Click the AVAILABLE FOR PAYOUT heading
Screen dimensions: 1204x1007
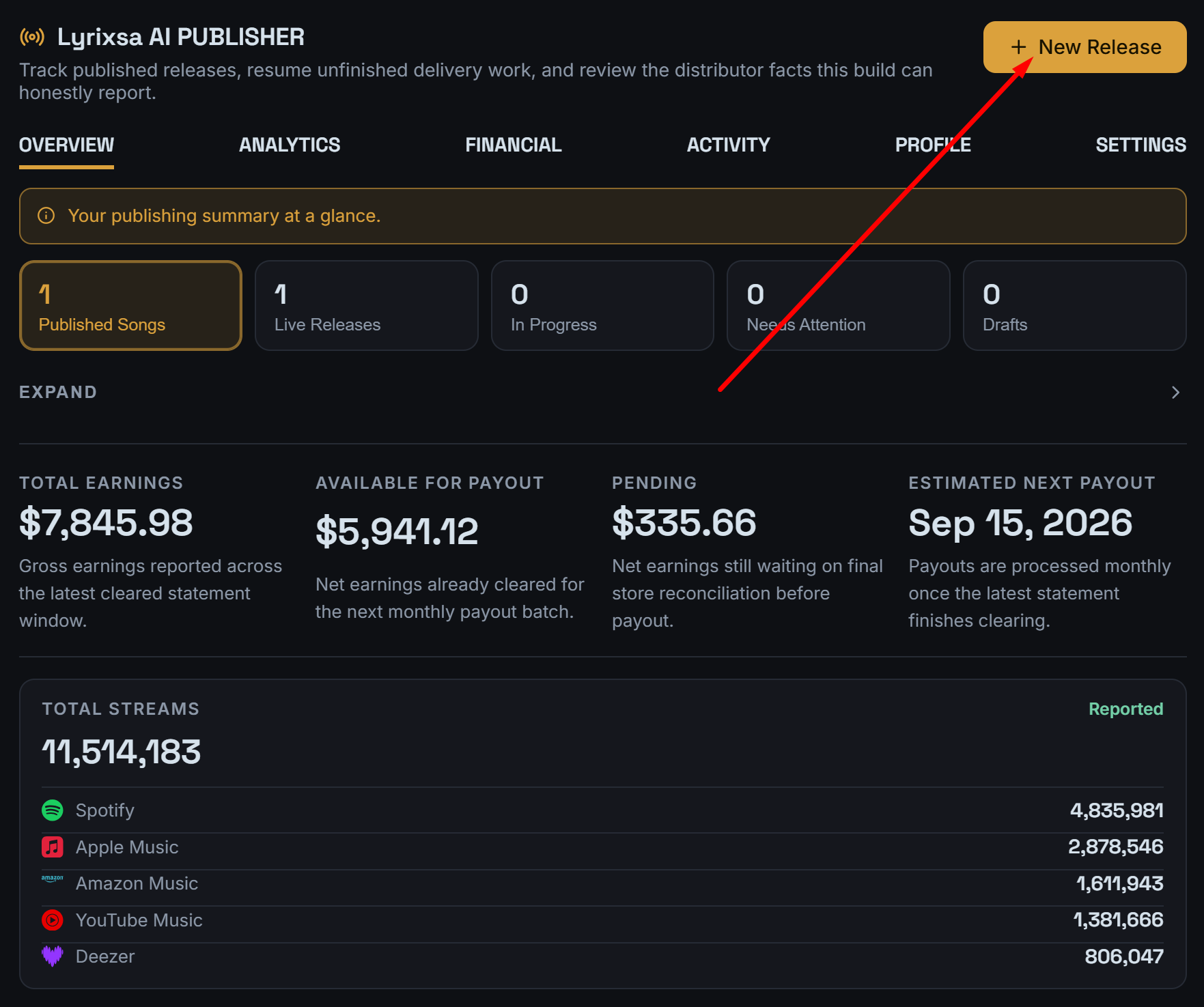tap(430, 483)
